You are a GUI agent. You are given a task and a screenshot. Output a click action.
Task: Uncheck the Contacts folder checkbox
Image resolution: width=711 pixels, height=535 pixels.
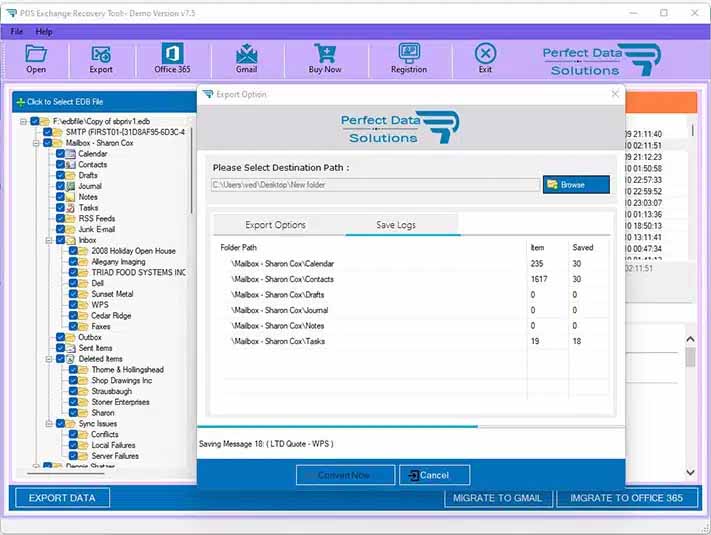point(60,165)
